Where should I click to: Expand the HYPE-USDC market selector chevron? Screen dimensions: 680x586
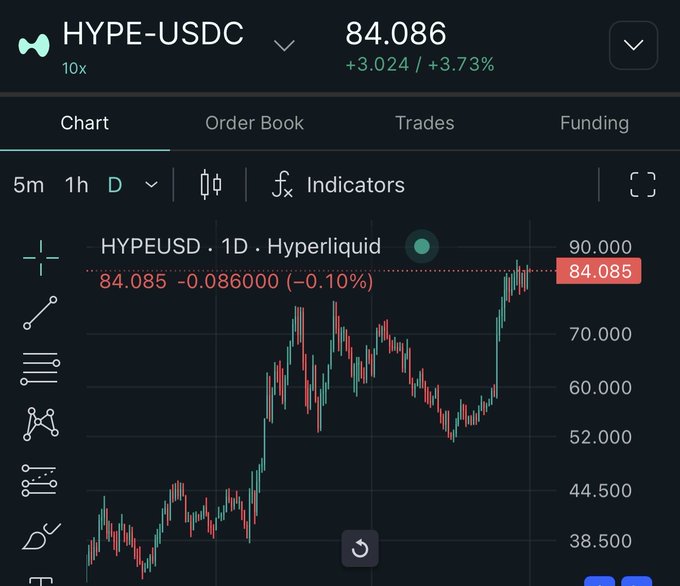[284, 45]
